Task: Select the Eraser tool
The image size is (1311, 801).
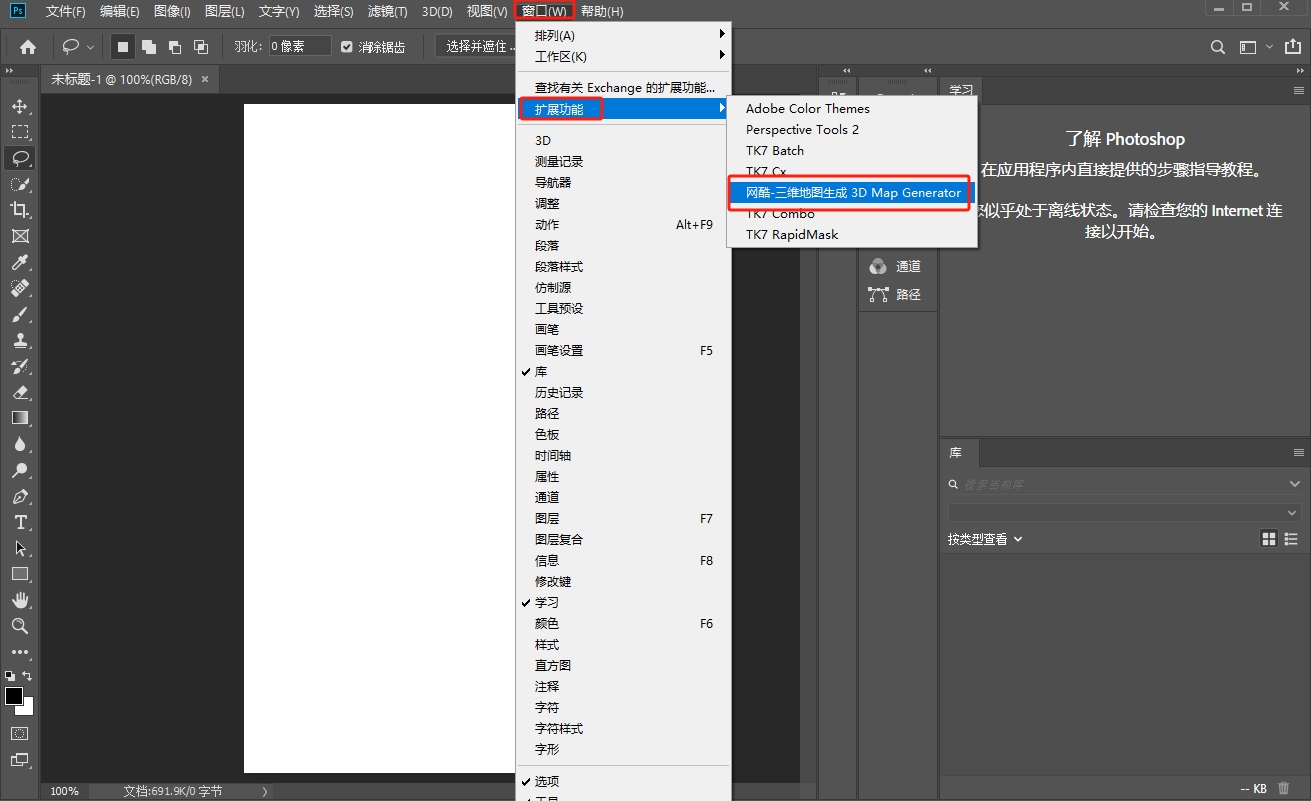Action: coord(20,392)
